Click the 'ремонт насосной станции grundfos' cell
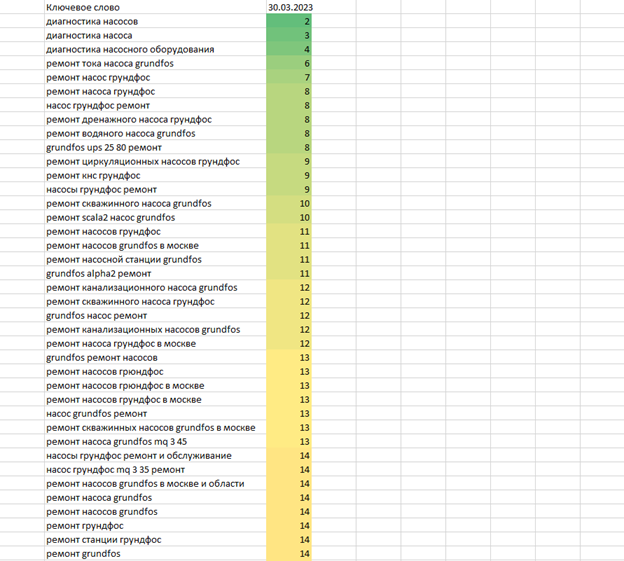The width and height of the screenshot is (624, 561). (155, 259)
